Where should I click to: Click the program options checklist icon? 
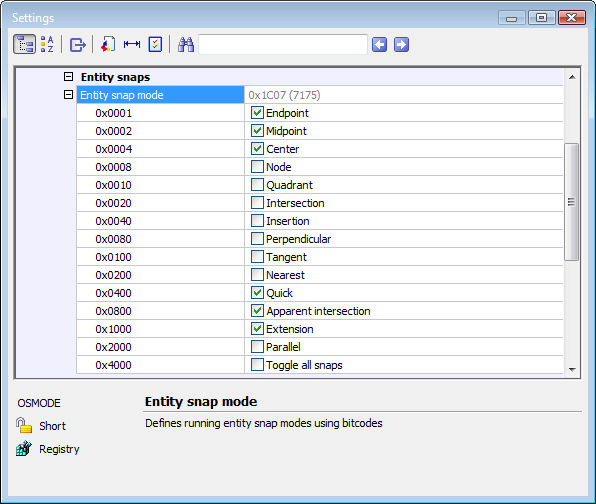tap(155, 44)
